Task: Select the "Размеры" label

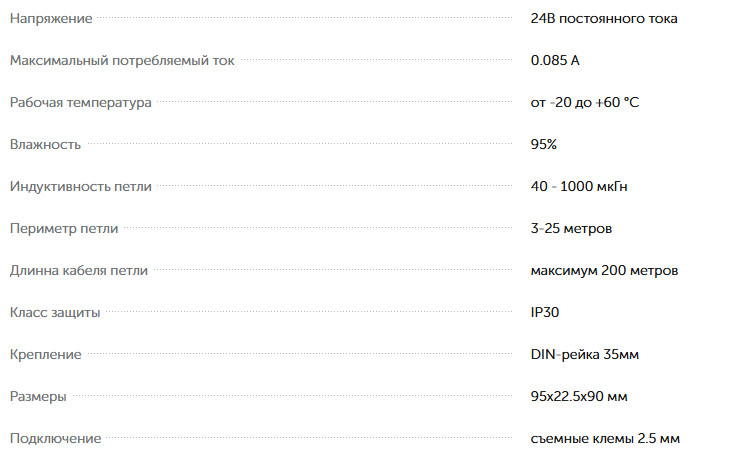Action: [38, 397]
